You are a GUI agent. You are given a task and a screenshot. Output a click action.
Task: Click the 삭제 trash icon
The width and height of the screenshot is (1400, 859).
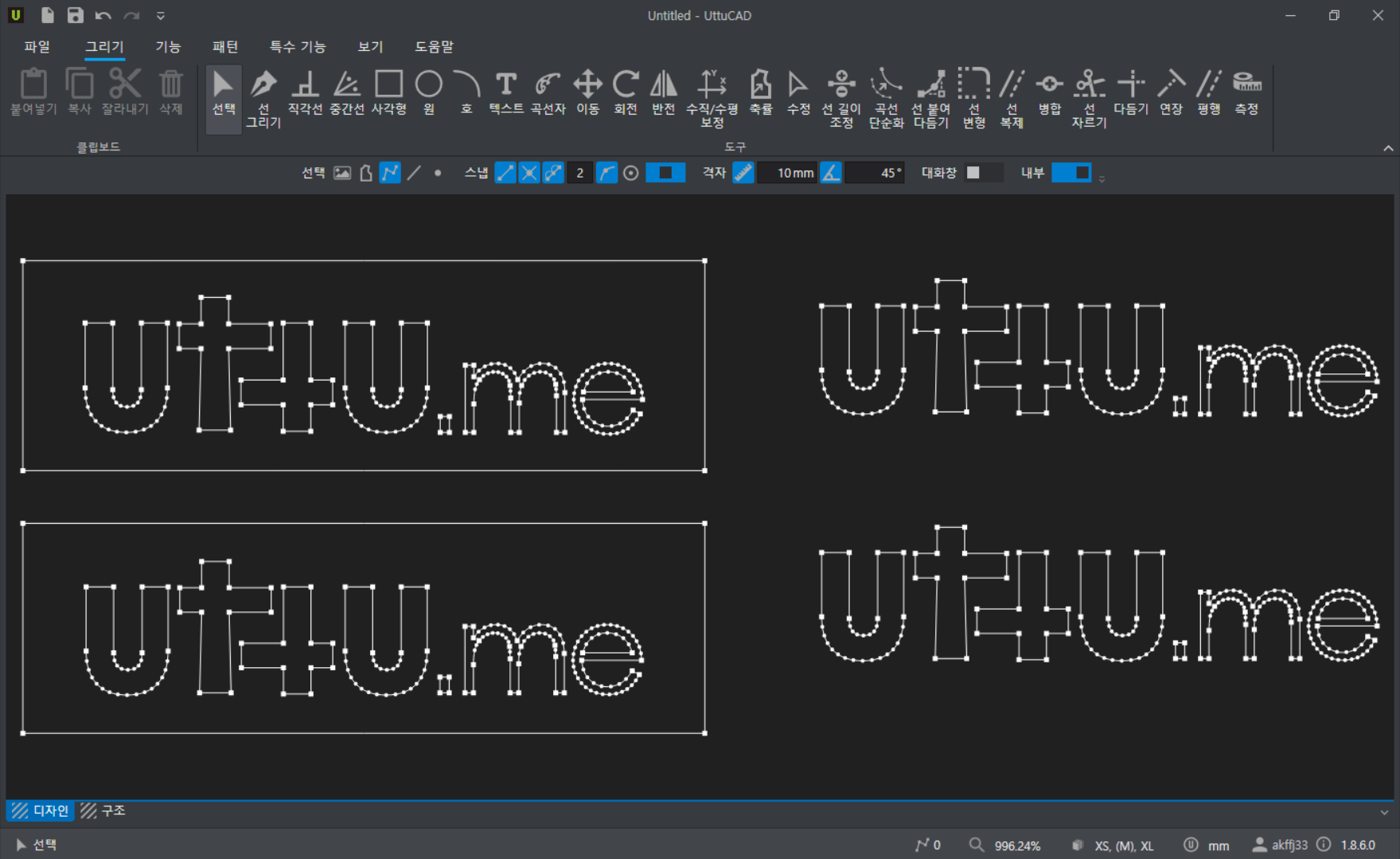point(171,93)
